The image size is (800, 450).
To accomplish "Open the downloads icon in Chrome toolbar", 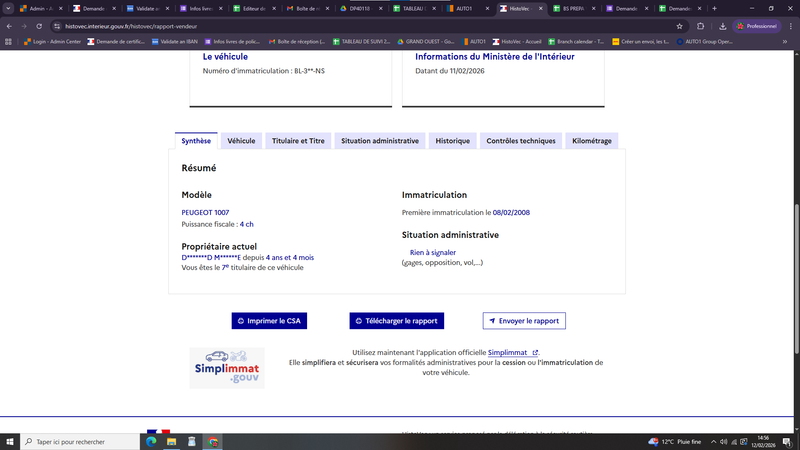I will click(x=722, y=26).
